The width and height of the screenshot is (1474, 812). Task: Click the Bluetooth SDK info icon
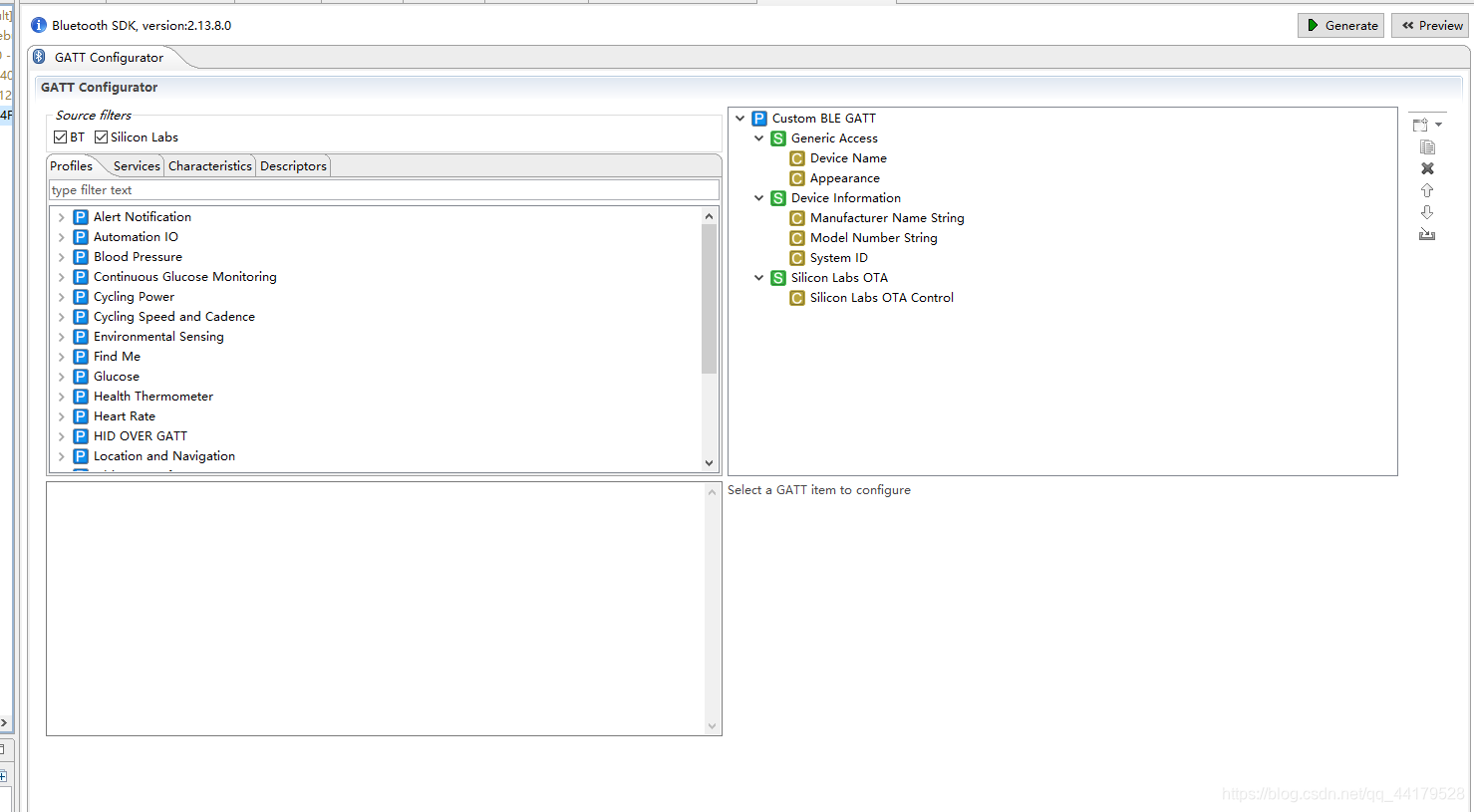point(39,25)
